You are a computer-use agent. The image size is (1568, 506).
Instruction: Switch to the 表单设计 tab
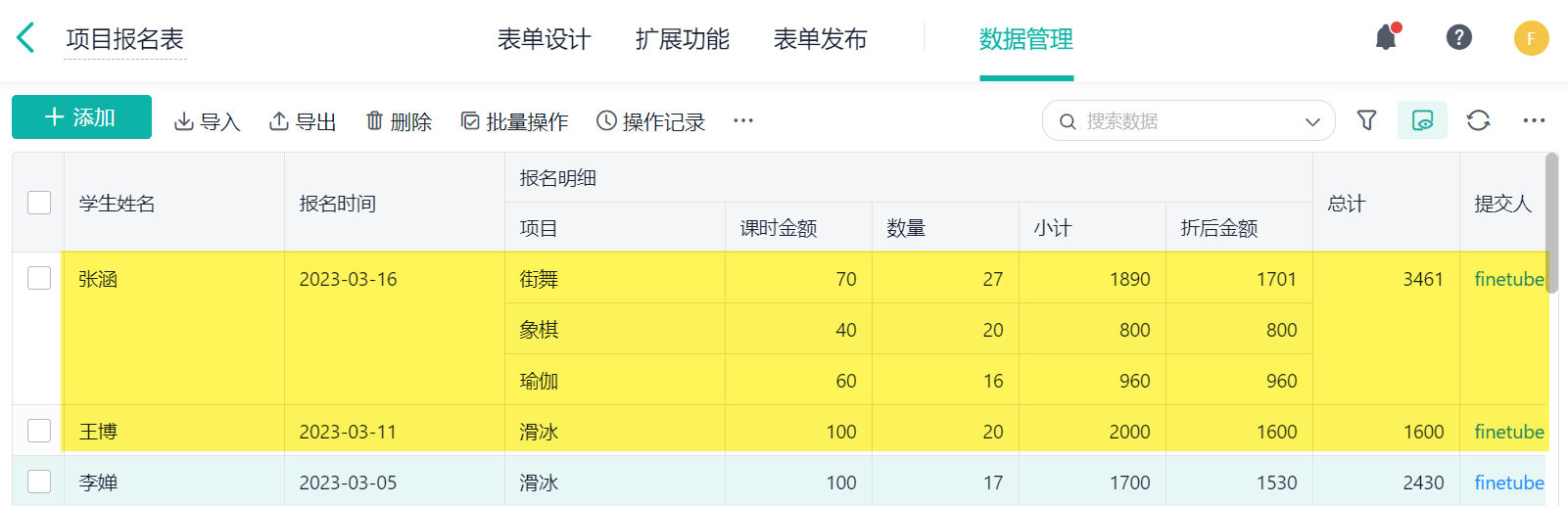(544, 39)
